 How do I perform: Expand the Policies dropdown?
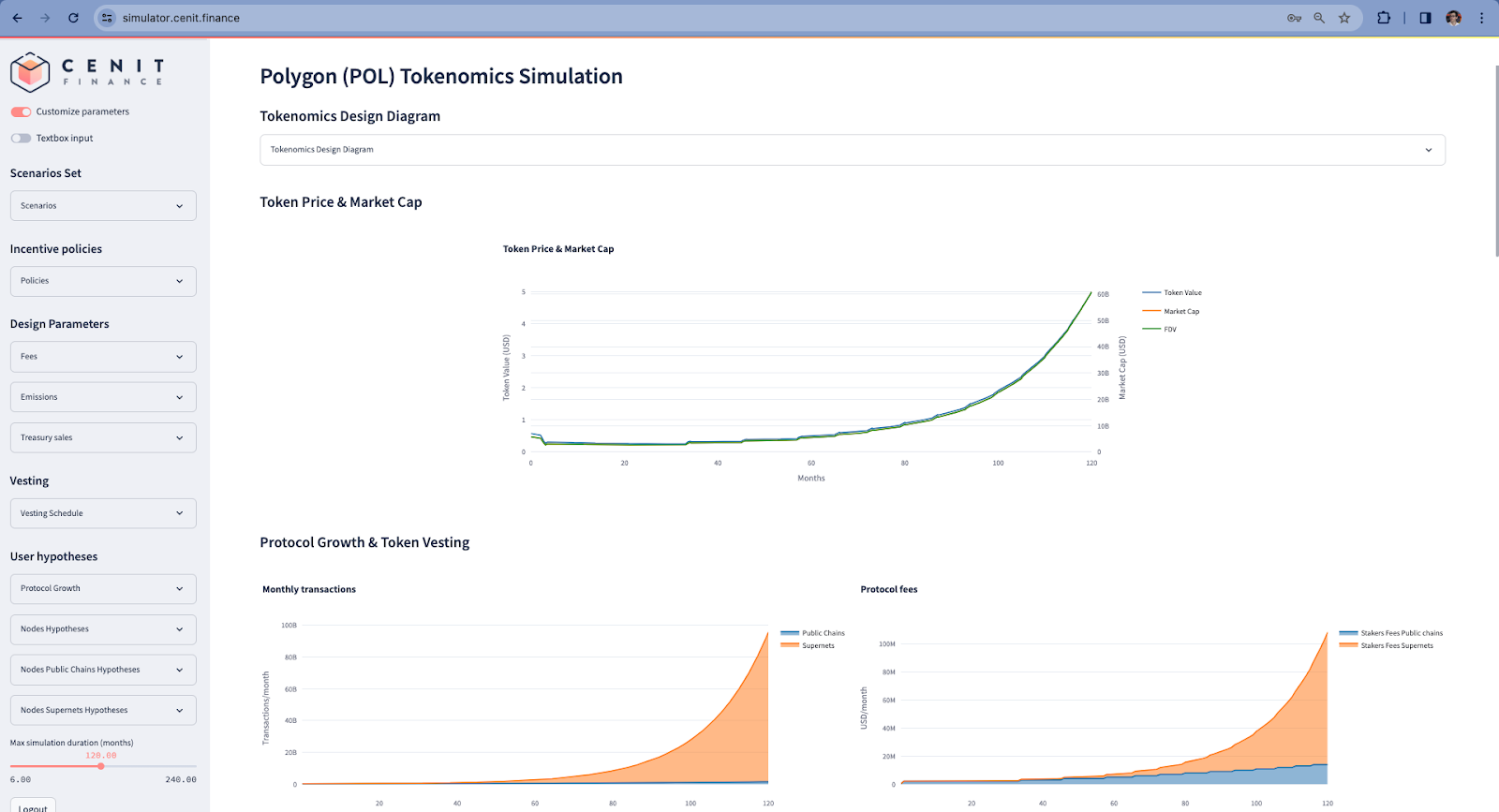click(103, 281)
